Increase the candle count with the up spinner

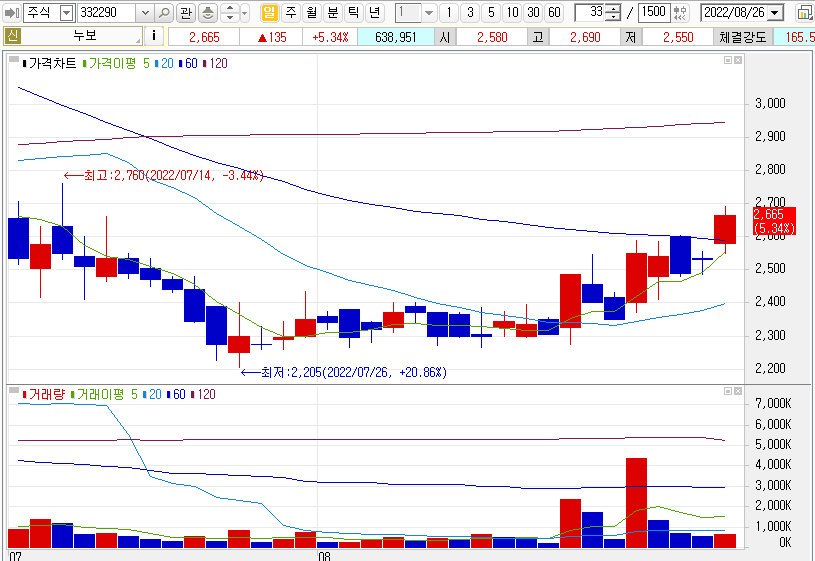click(614, 8)
